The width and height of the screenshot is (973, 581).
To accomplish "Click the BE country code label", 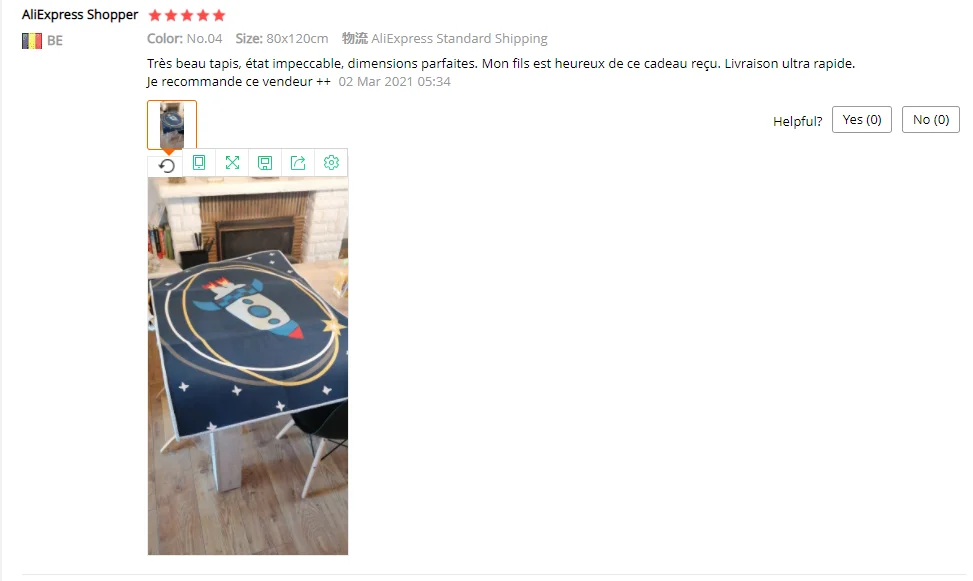I will pyautogui.click(x=55, y=41).
